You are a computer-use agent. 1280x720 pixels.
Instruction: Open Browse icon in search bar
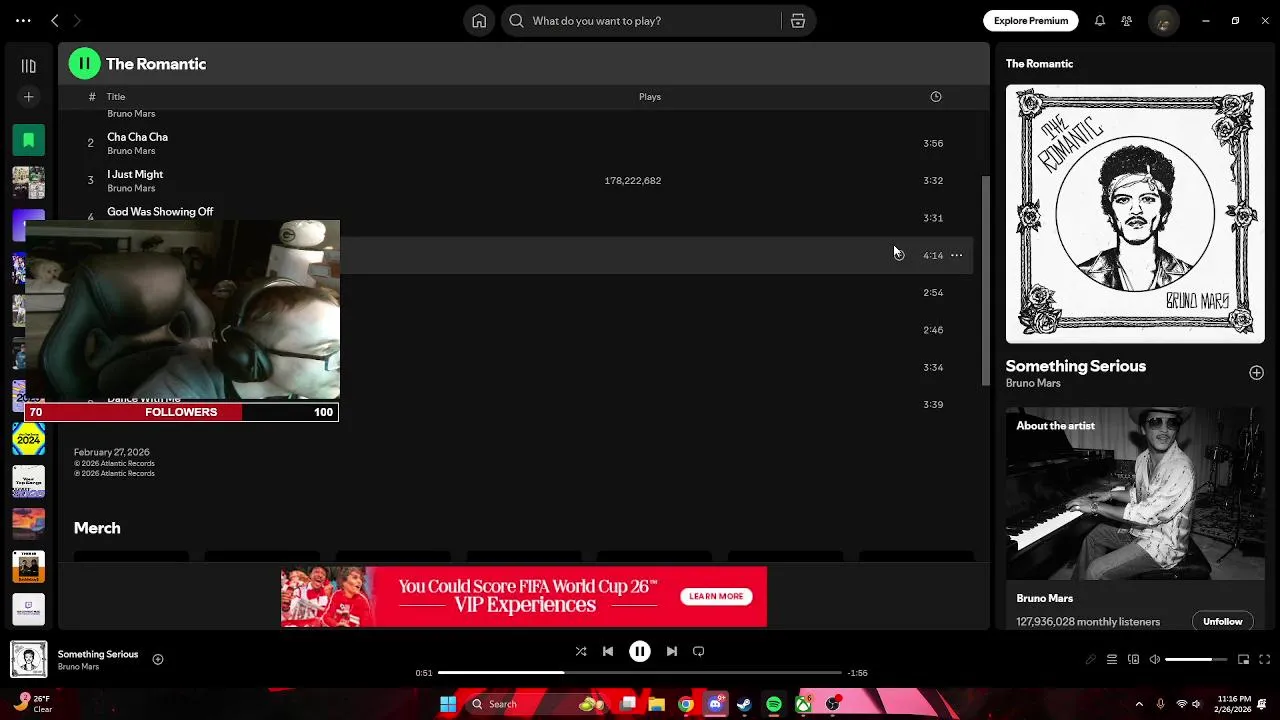pos(798,20)
